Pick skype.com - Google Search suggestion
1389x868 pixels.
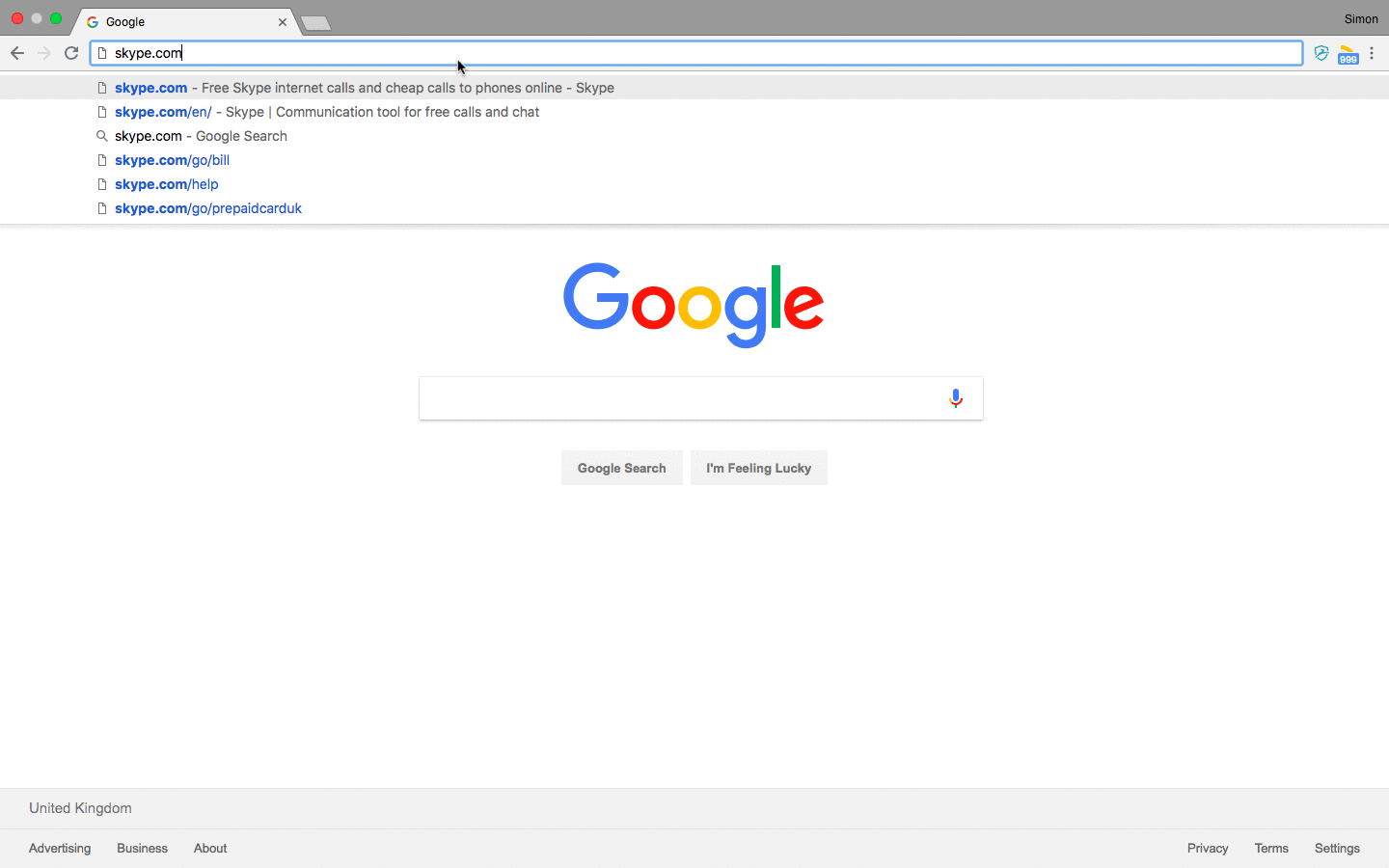click(x=201, y=136)
